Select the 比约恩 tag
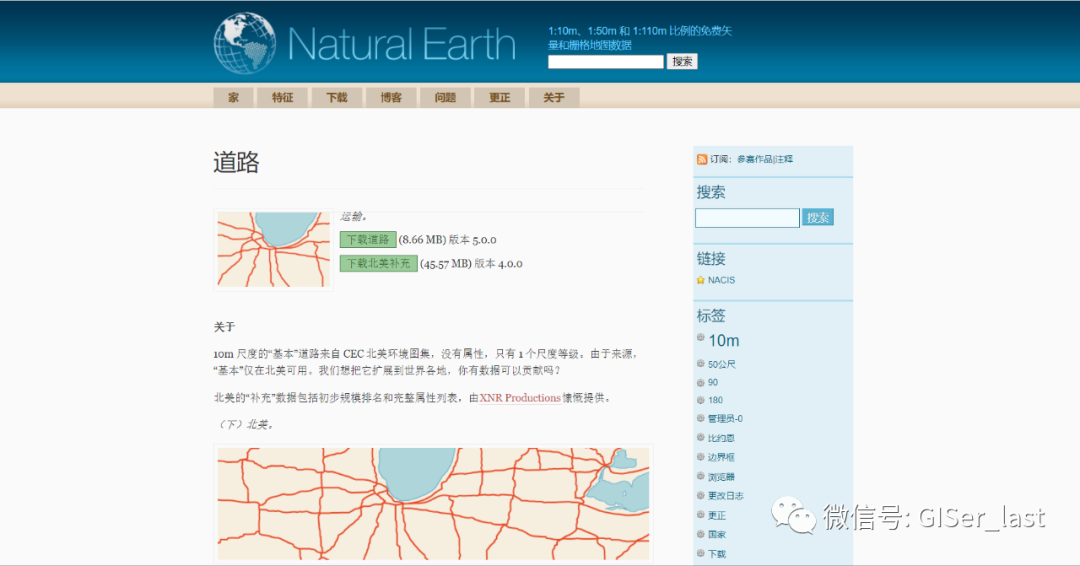This screenshot has height=566, width=1080. (721, 438)
